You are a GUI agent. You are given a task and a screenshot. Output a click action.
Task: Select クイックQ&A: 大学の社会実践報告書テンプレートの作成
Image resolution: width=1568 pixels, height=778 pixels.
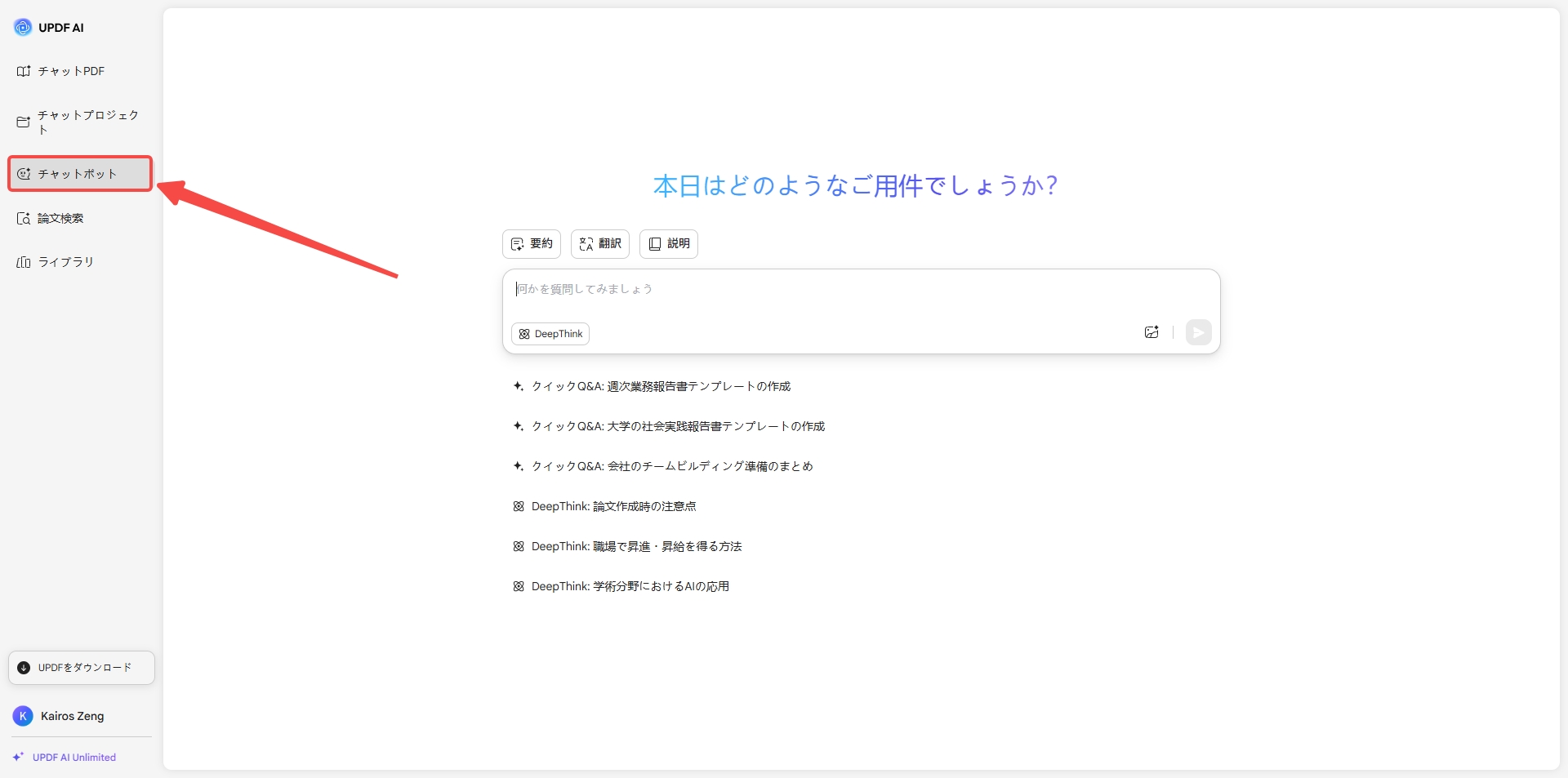[669, 426]
